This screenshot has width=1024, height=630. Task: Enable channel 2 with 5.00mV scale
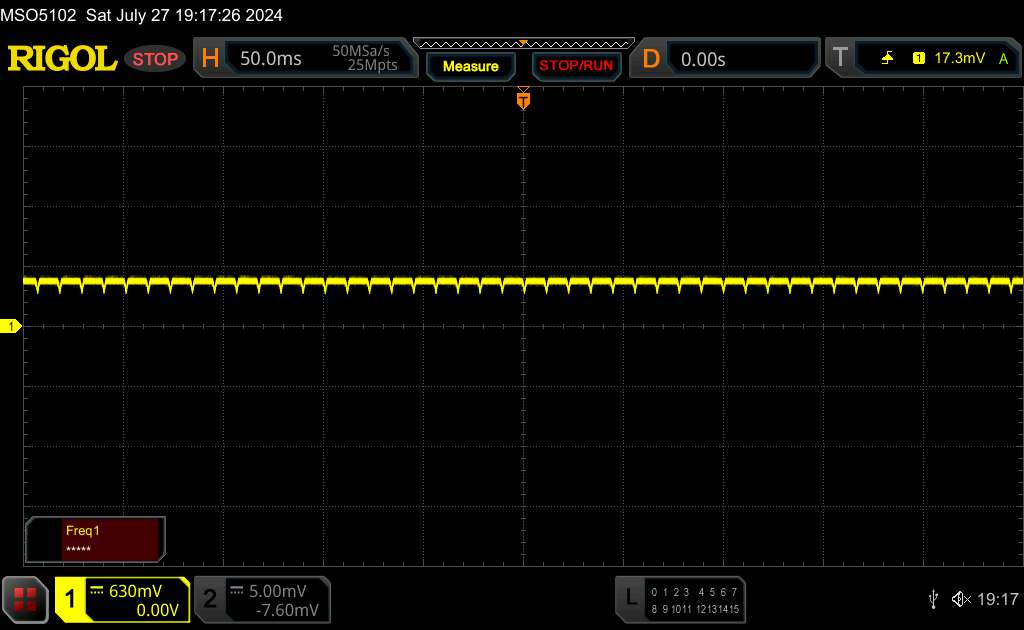262,599
